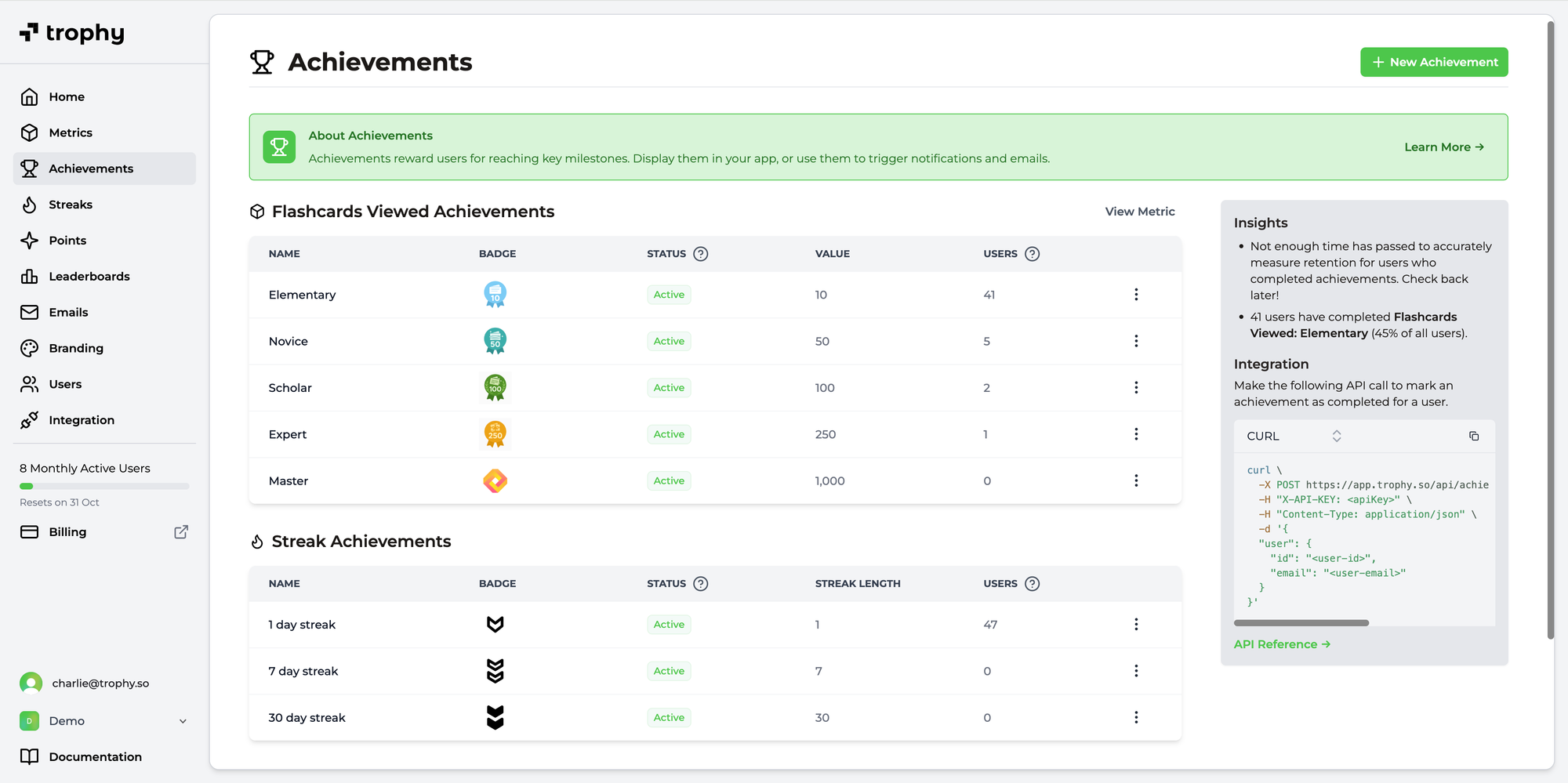
Task: Open the Elementary achievement row menu
Action: [x=1136, y=295]
